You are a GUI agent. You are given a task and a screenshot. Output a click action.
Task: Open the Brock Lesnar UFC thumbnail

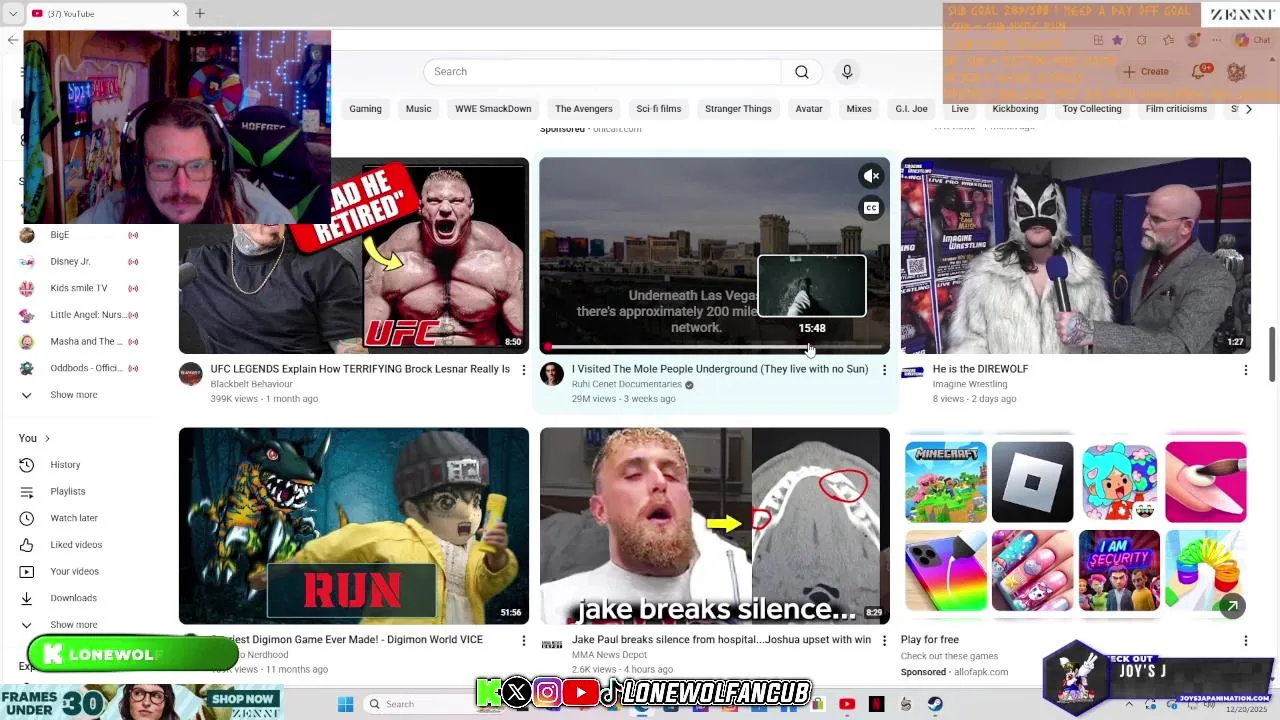(354, 255)
